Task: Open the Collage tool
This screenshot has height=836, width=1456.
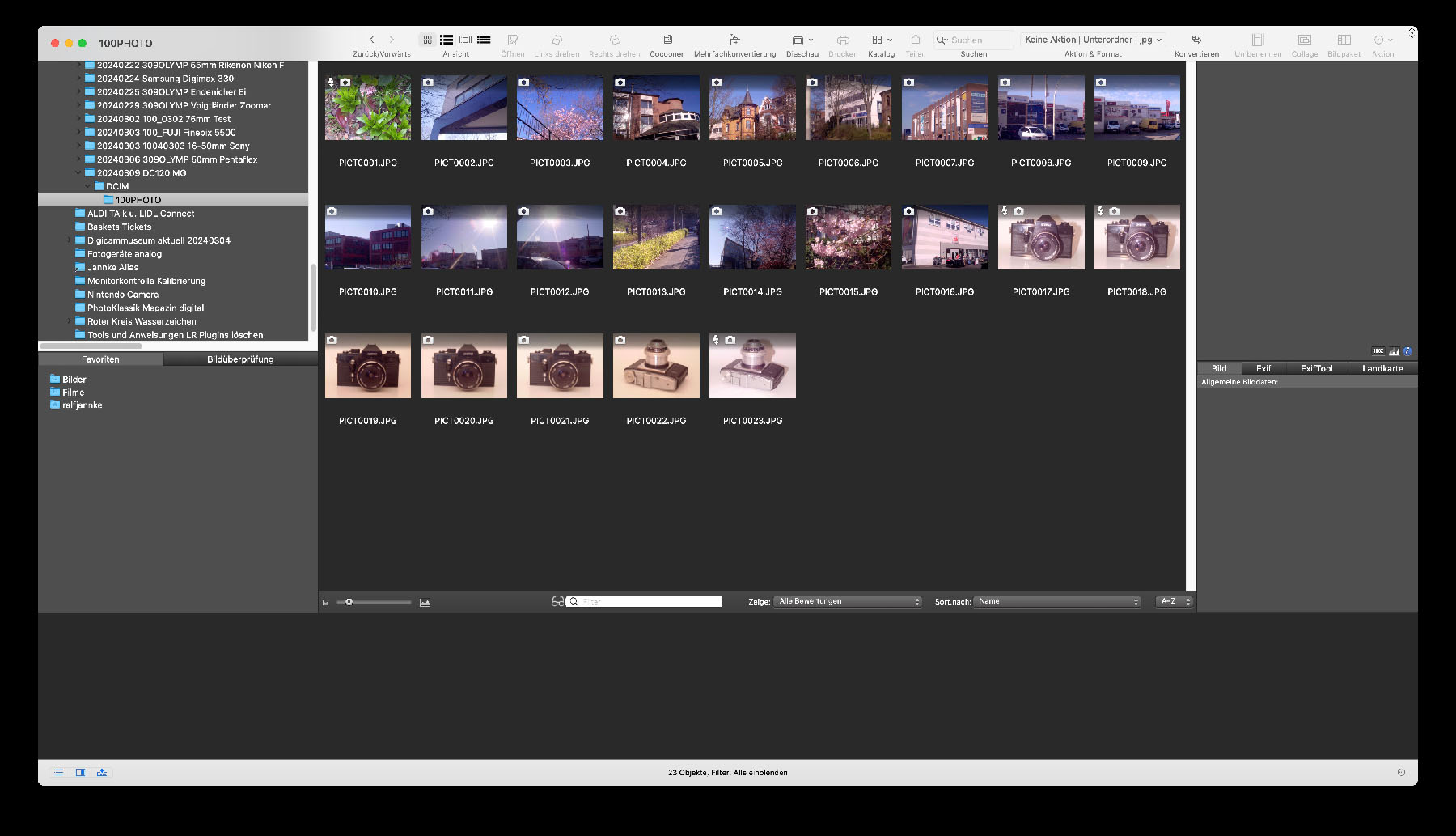Action: [1305, 40]
